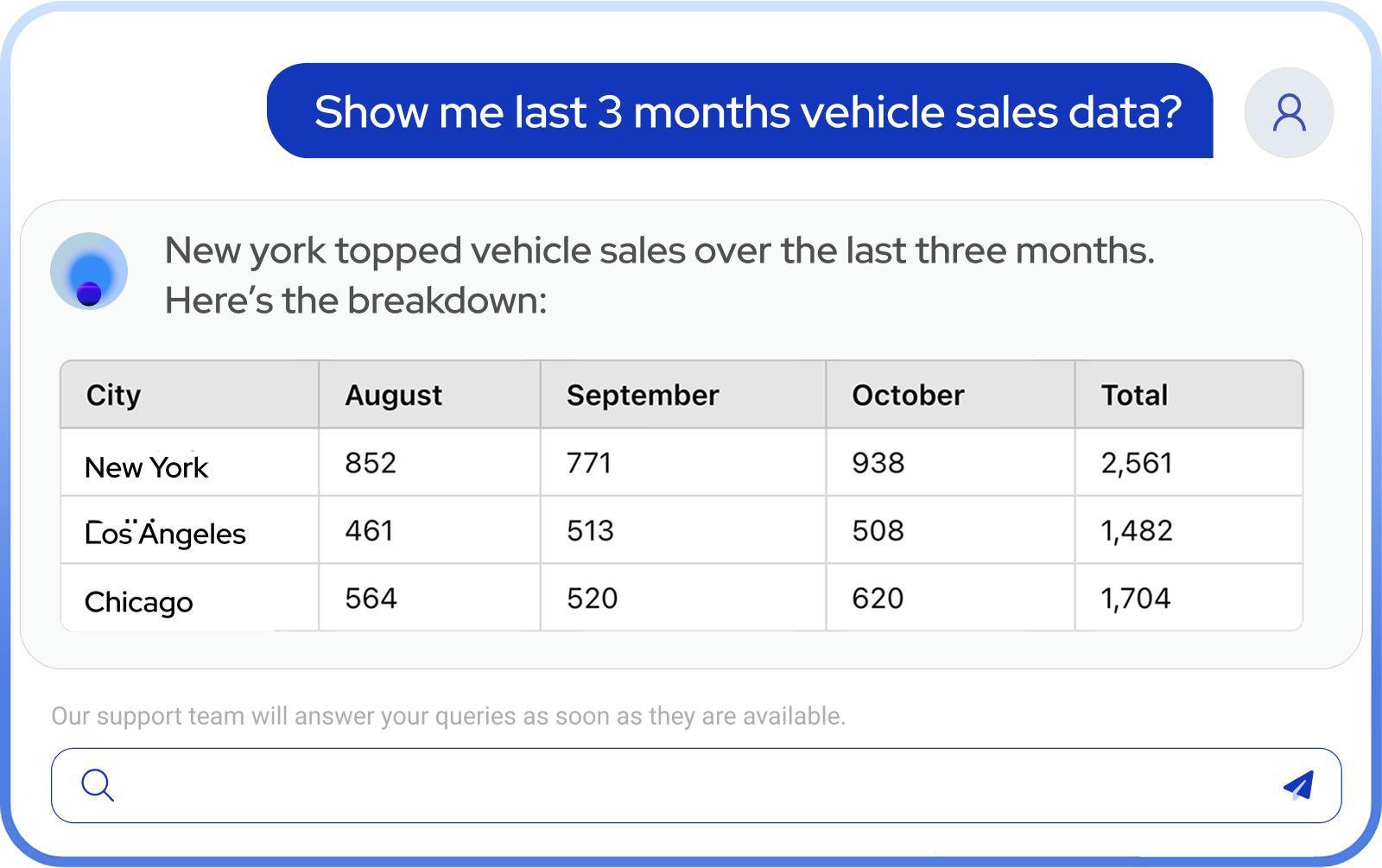Click the user profile avatar icon

point(1289,113)
